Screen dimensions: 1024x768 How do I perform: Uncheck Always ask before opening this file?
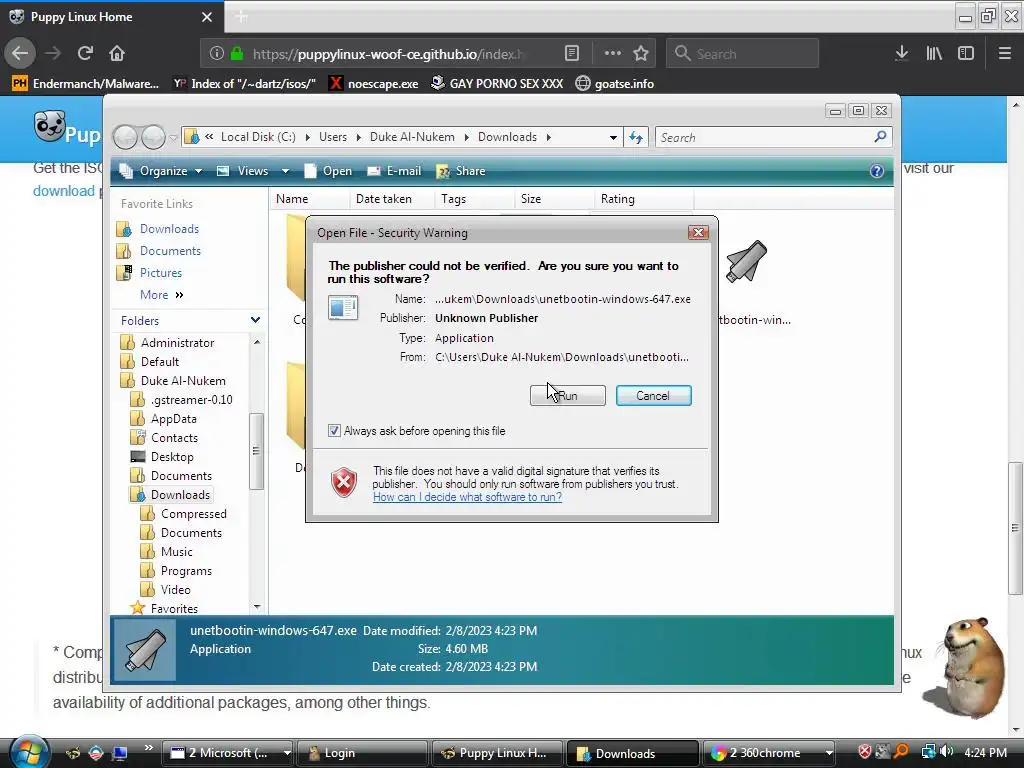tap(334, 431)
